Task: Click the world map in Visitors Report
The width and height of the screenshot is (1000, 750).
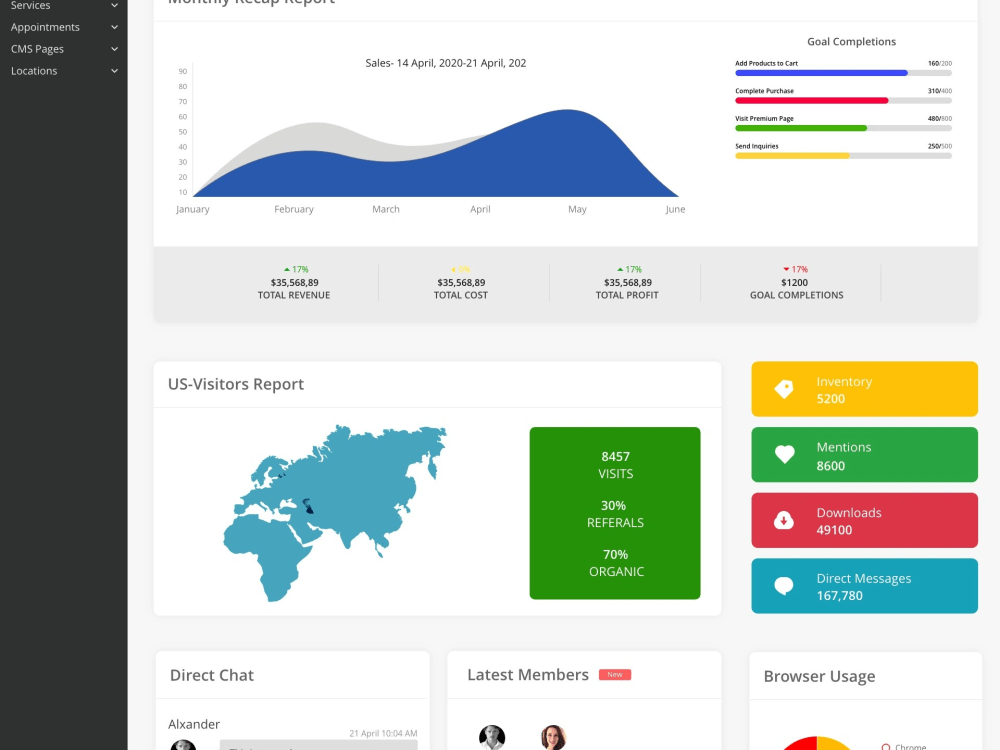Action: [335, 513]
